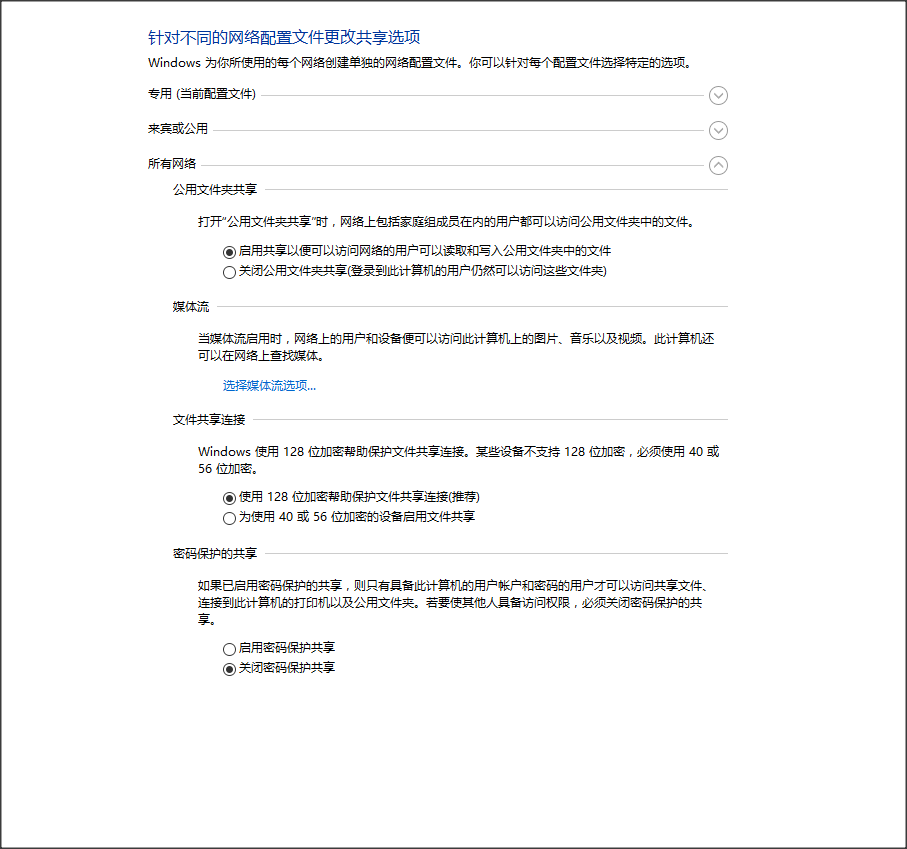Collapse the 所有网络 section chevron
The image size is (907, 849).
[718, 166]
